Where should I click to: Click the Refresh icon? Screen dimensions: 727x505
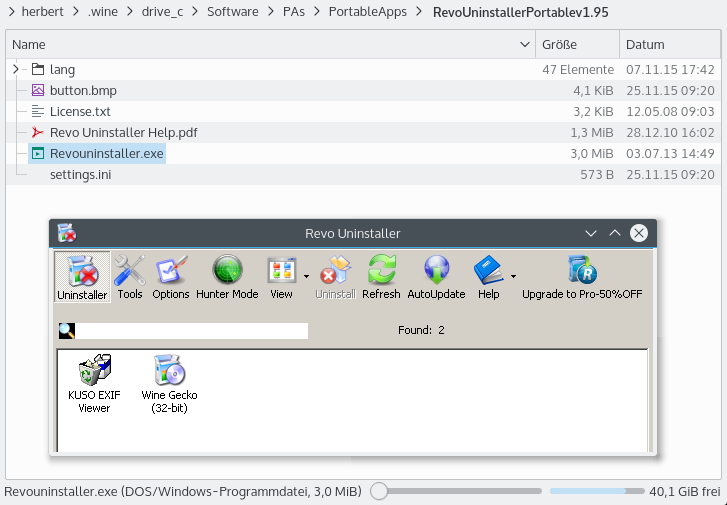point(381,276)
